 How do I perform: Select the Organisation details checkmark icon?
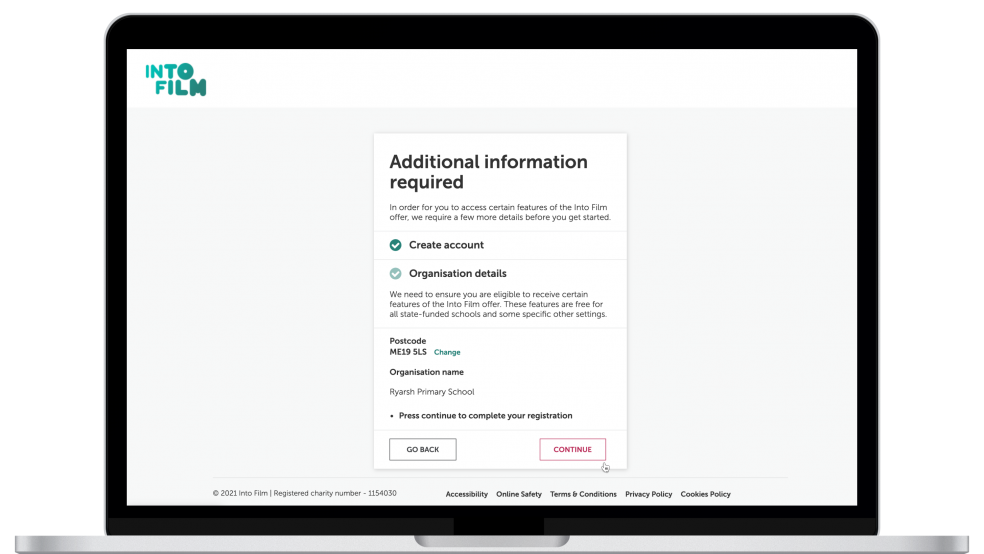[395, 274]
